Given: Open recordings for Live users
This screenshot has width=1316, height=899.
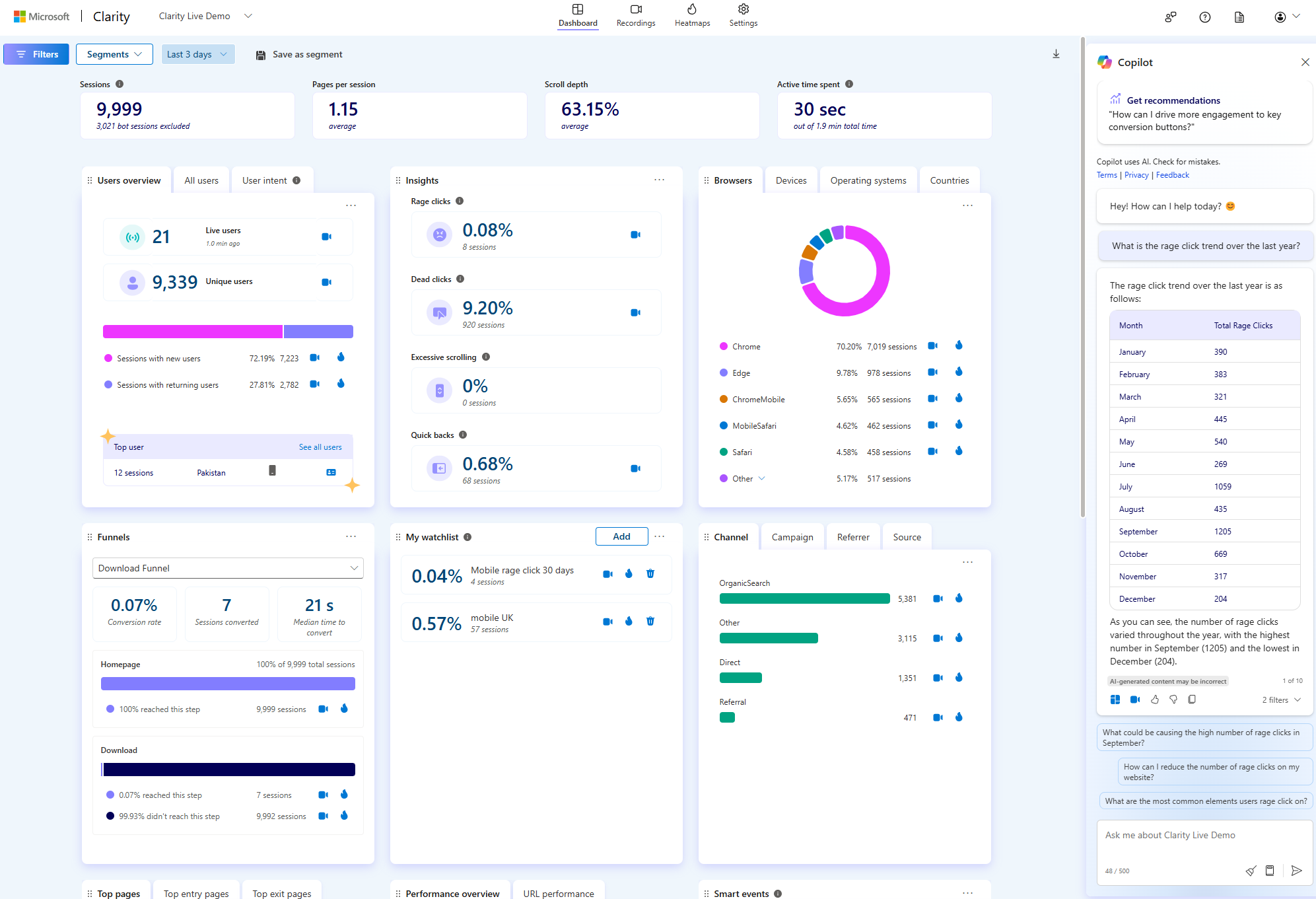Looking at the screenshot, I should click(x=326, y=236).
